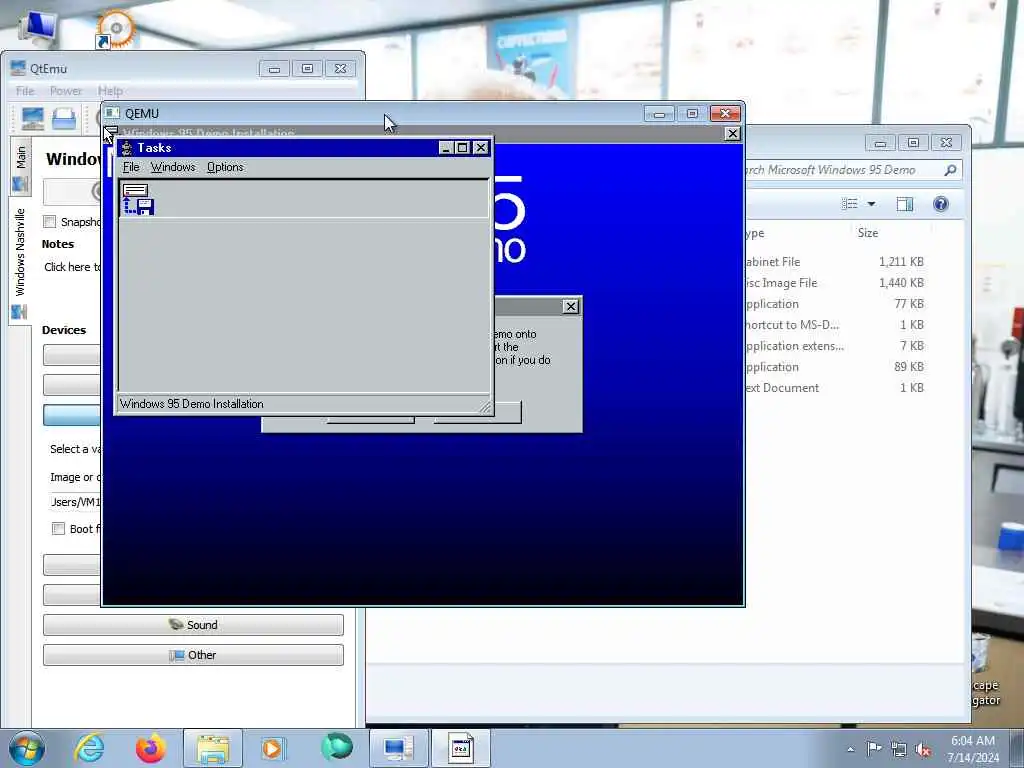
Task: Sort by the Type column header
Action: 755,233
